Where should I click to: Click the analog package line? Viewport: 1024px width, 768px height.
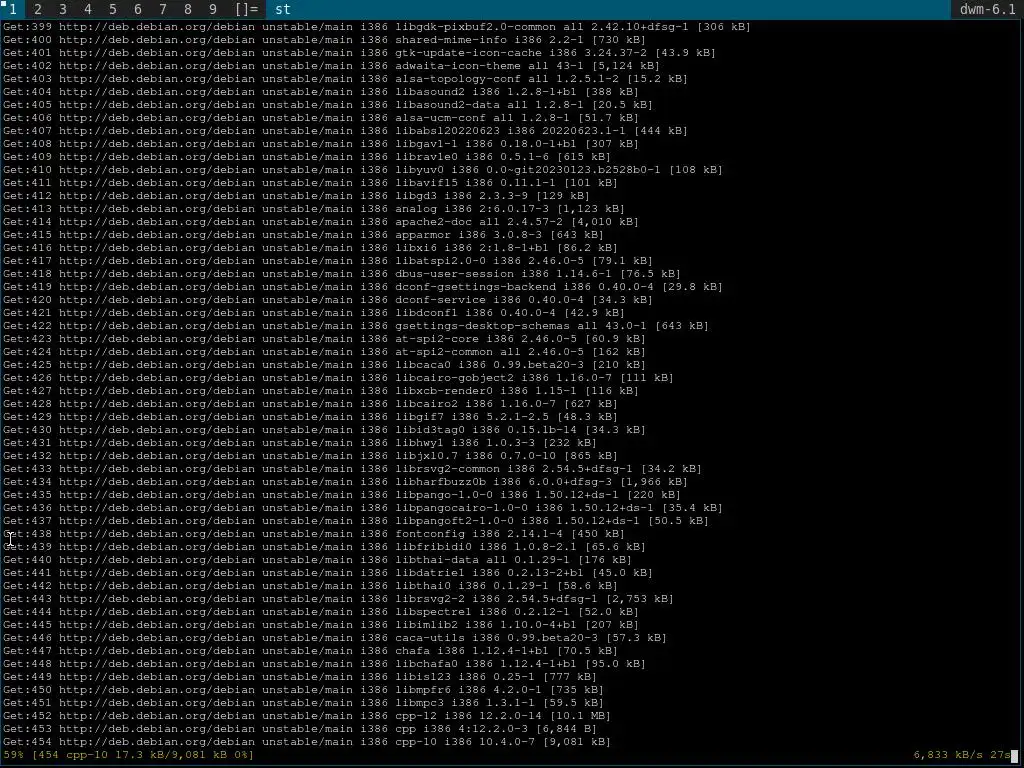pyautogui.click(x=313, y=209)
